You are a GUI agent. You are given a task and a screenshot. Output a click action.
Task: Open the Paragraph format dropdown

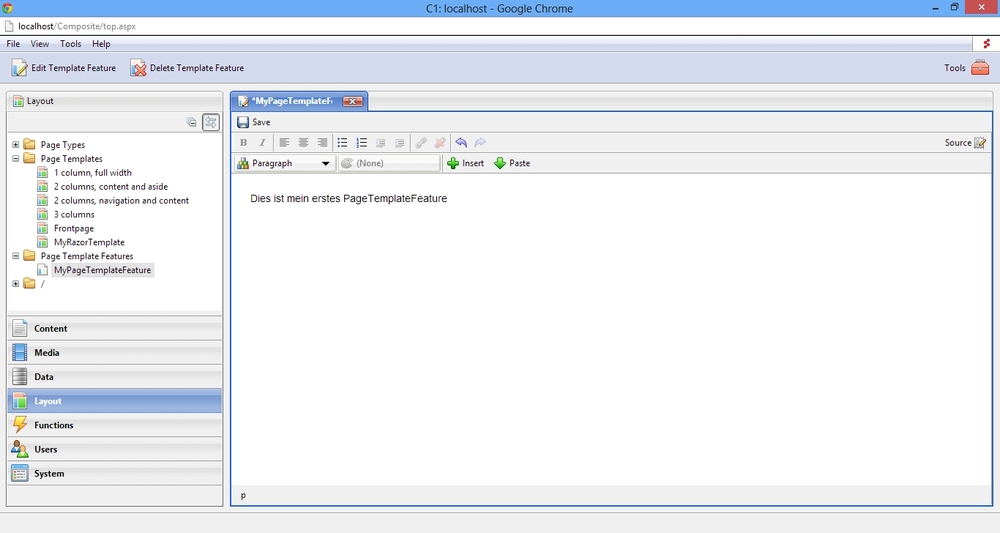coord(284,163)
